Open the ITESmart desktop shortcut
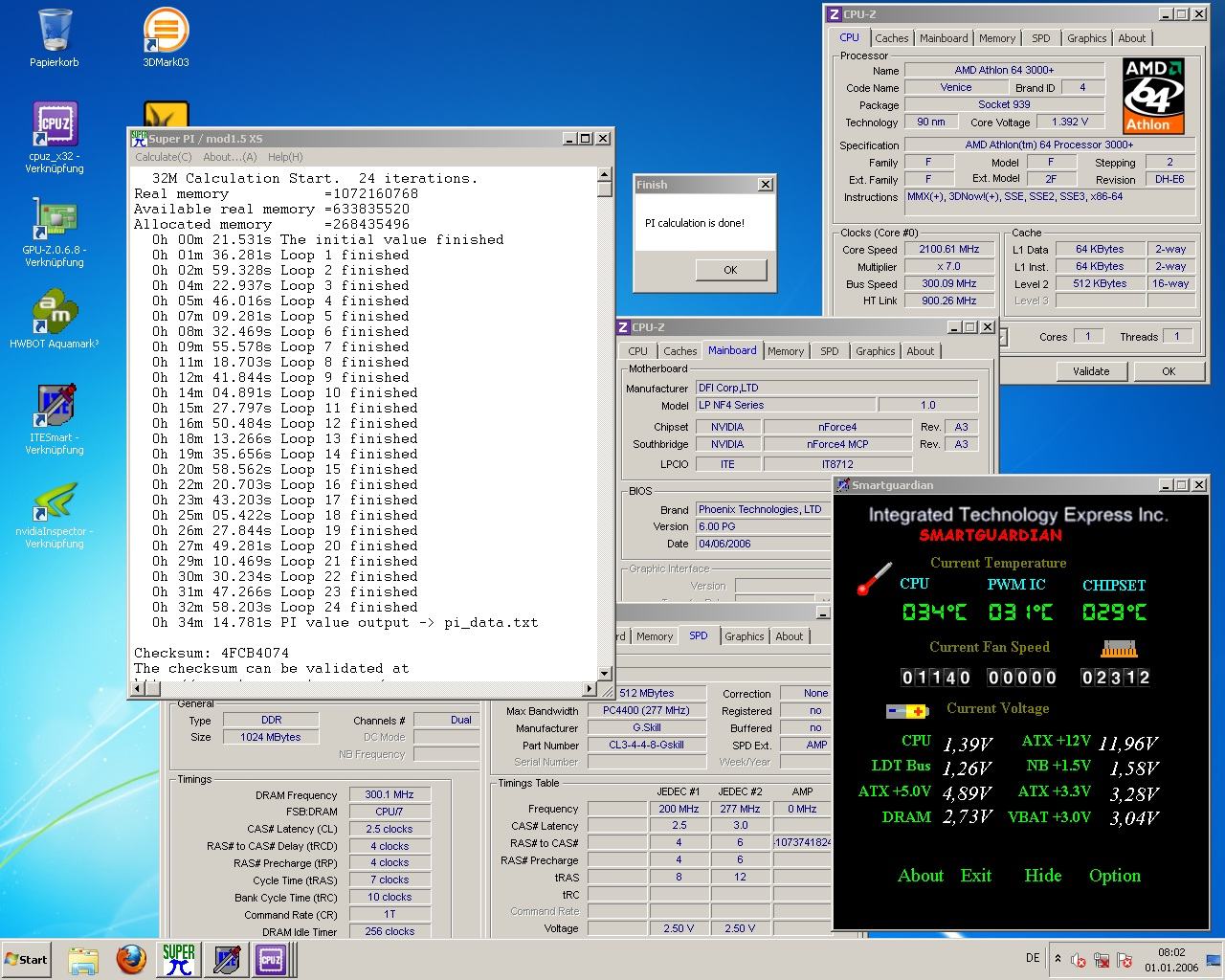Screen dimensions: 1225x980 point(55,407)
